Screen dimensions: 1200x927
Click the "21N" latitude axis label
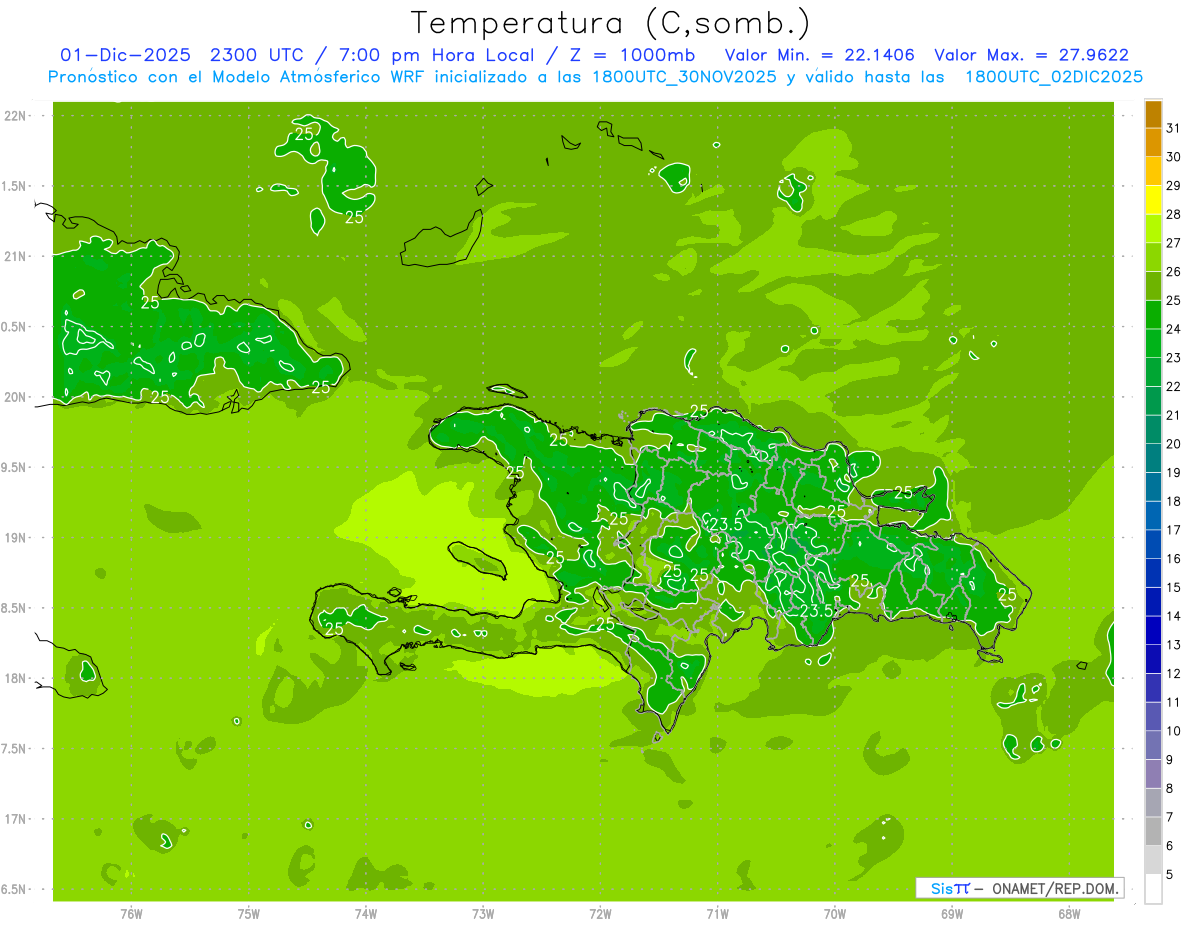click(16, 256)
